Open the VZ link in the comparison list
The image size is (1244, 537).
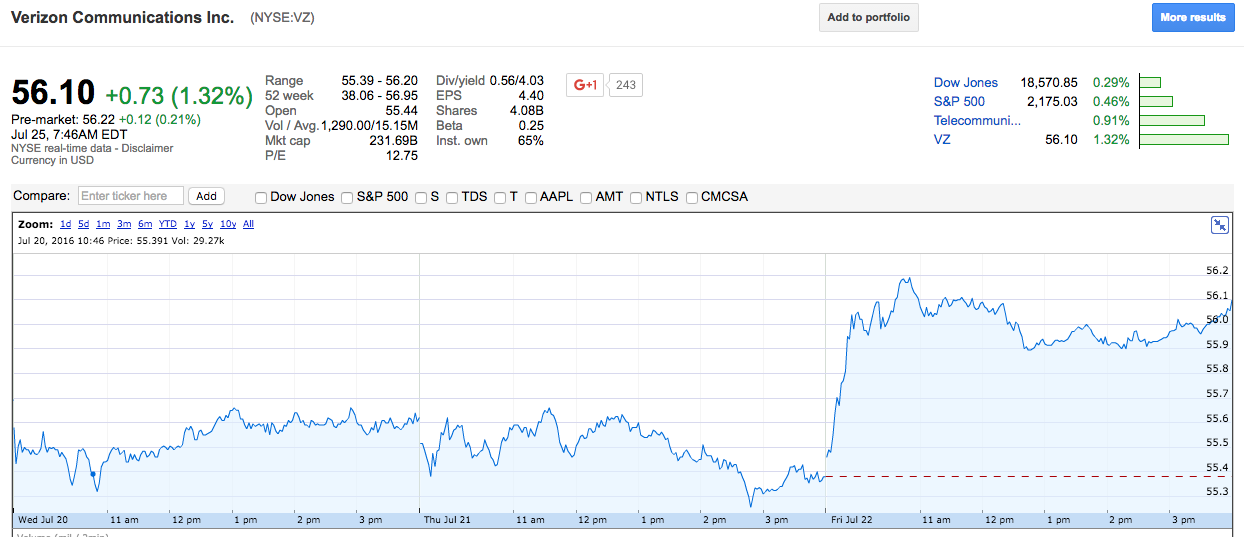pos(942,139)
